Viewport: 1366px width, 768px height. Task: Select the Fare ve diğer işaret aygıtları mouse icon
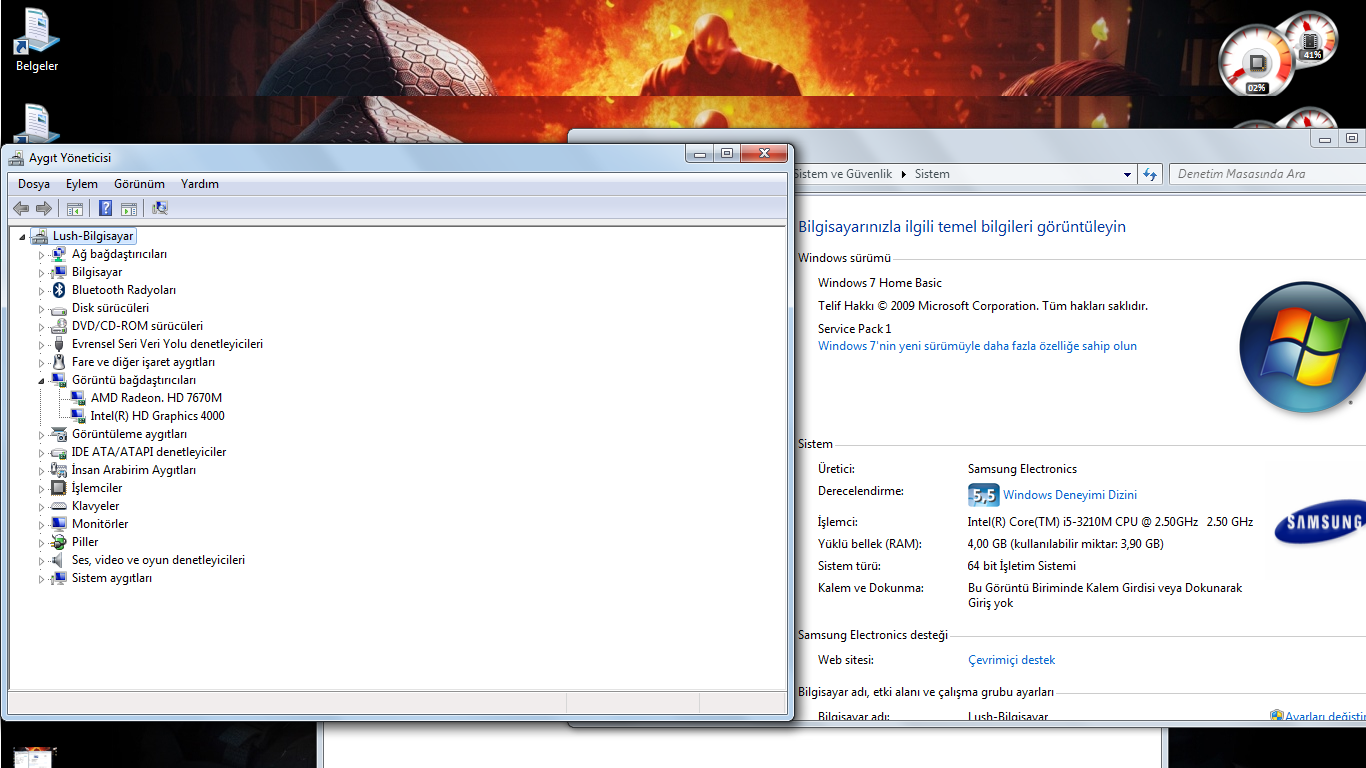click(x=59, y=362)
